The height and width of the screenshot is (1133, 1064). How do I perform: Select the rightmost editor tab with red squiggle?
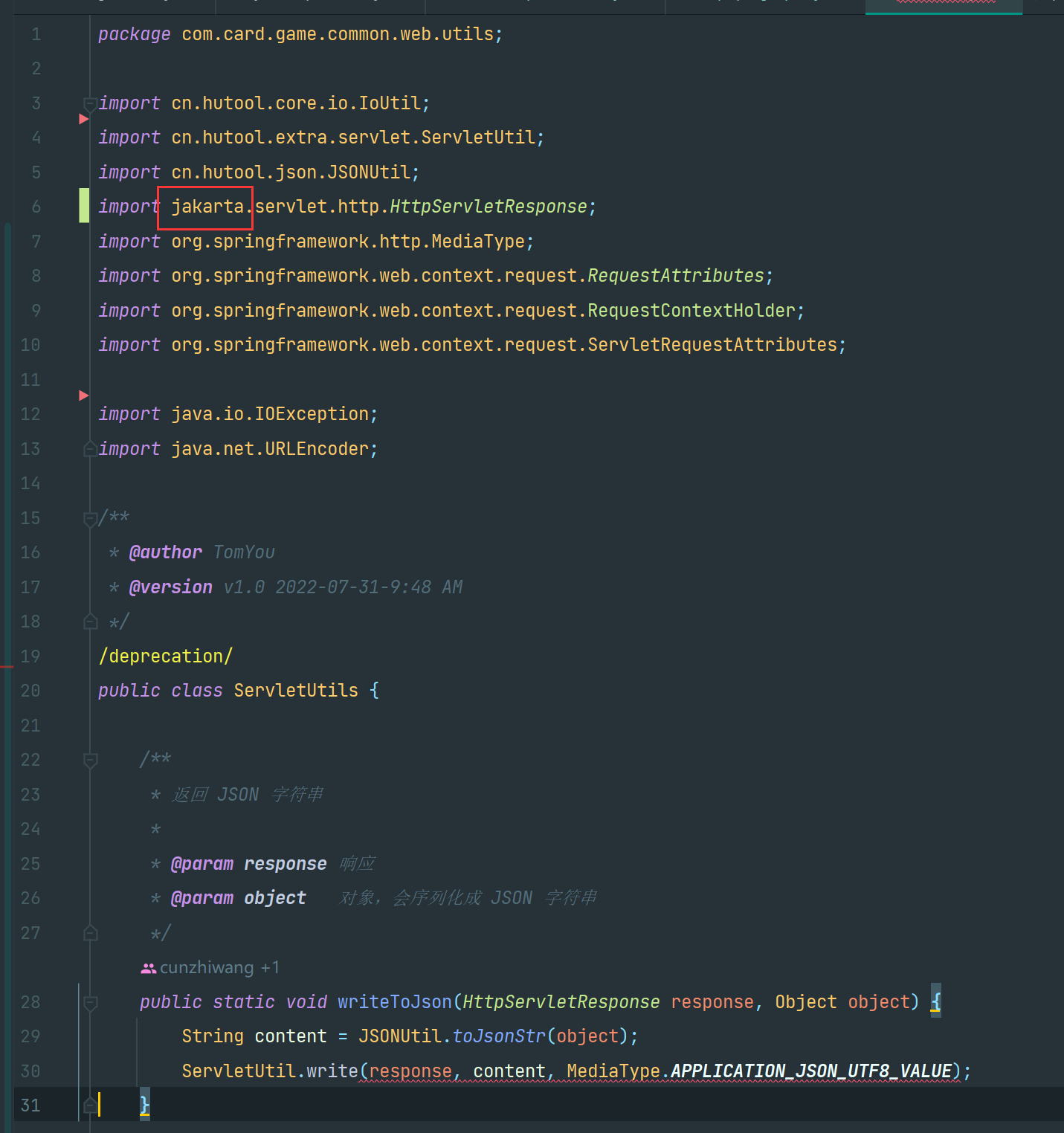943,7
